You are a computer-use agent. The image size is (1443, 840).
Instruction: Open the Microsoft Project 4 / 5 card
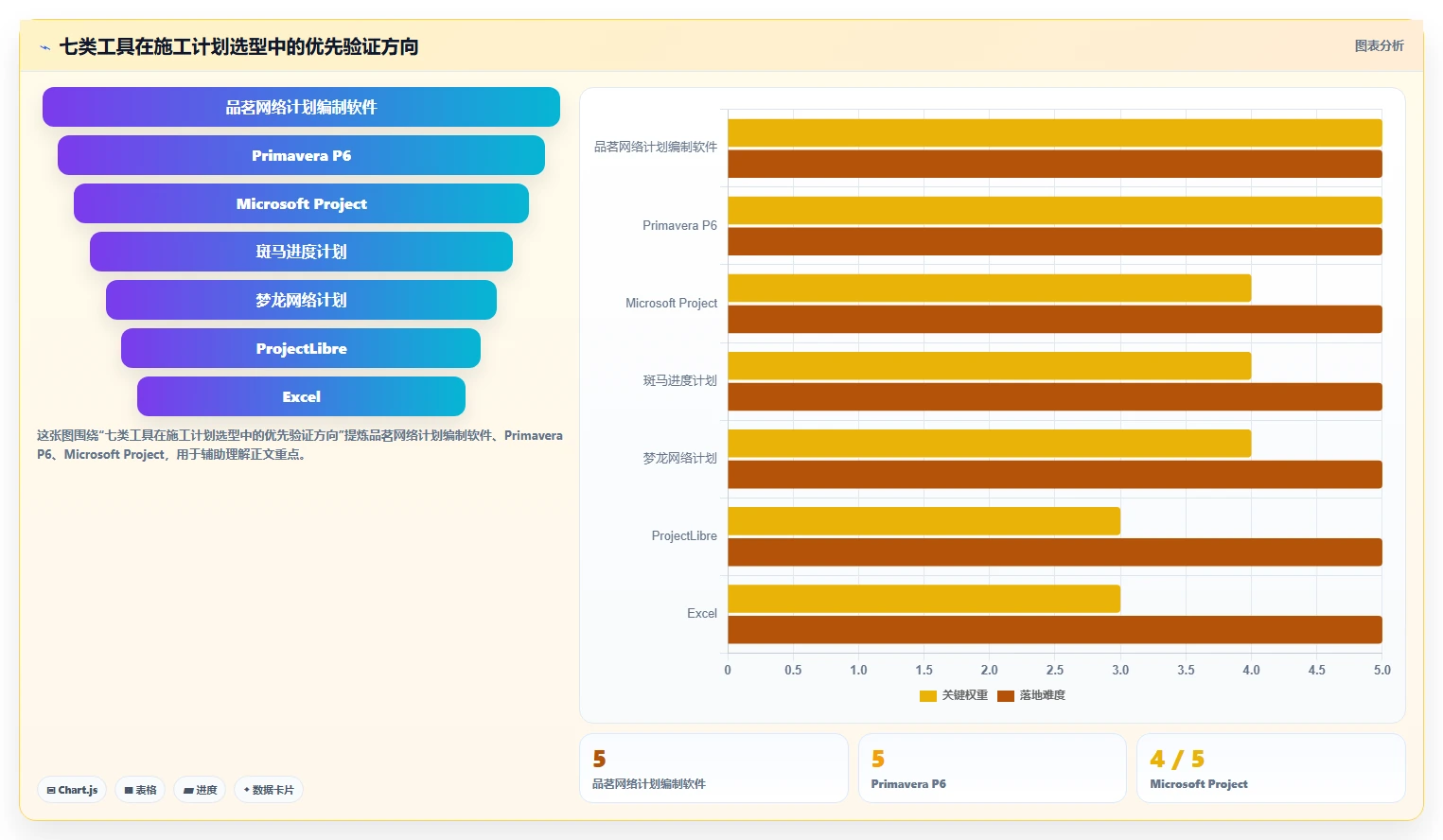pos(1271,768)
